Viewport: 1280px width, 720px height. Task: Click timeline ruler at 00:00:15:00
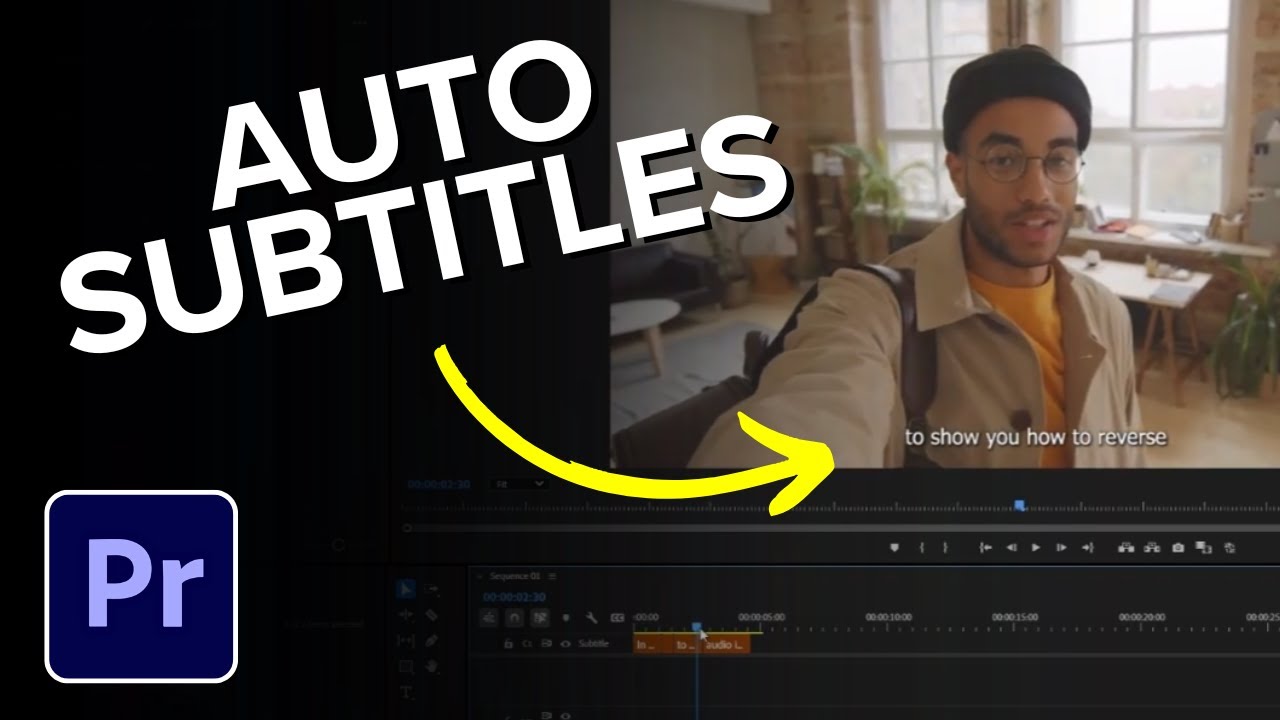pyautogui.click(x=1016, y=618)
